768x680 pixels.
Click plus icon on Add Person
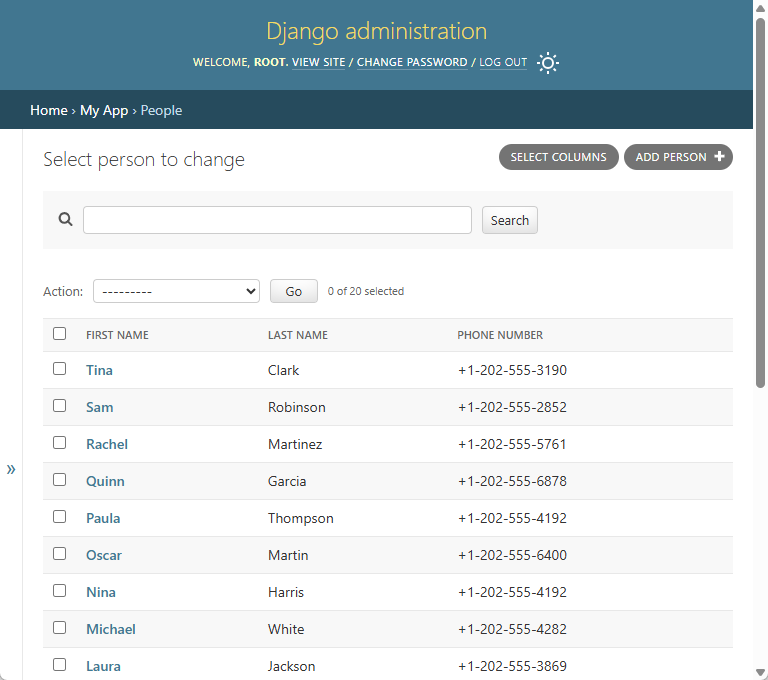(x=719, y=156)
